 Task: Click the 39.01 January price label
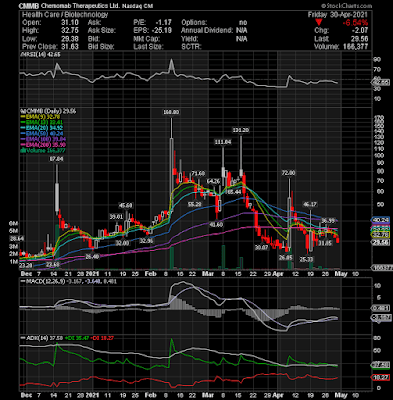[x=116, y=217]
